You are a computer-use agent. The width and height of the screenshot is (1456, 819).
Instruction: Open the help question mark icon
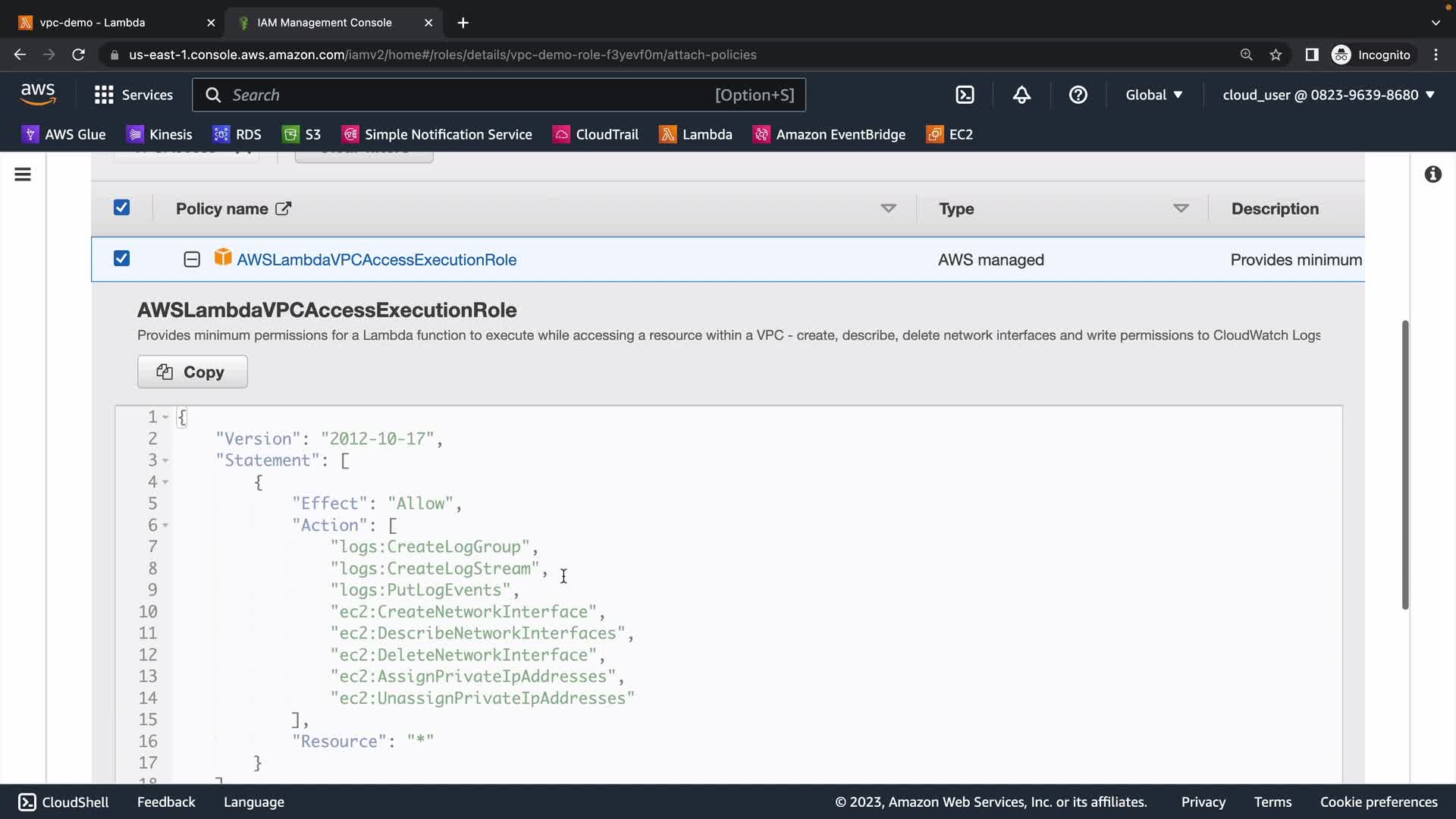1078,95
